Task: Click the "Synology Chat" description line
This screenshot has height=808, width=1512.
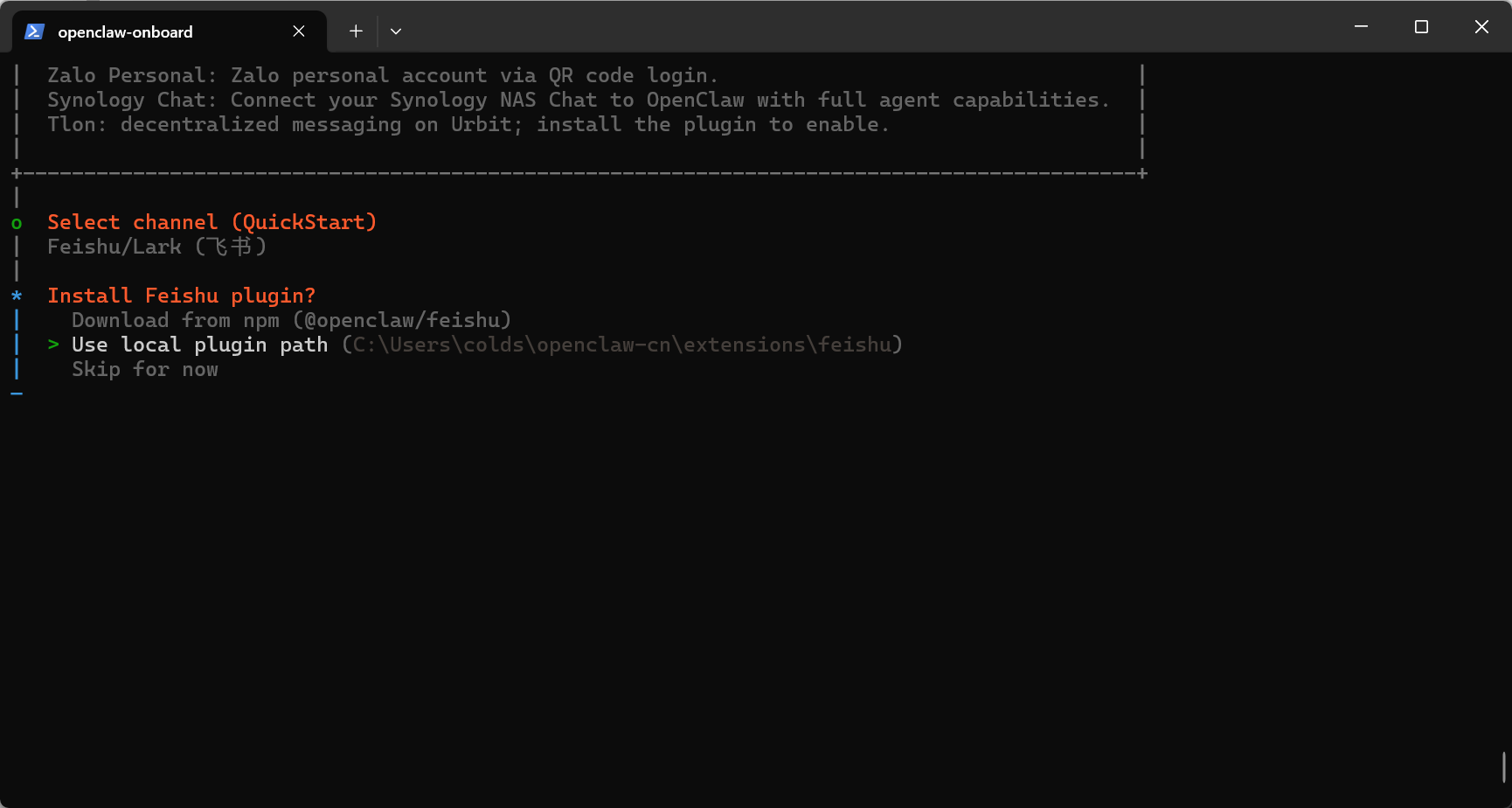Action: [578, 101]
